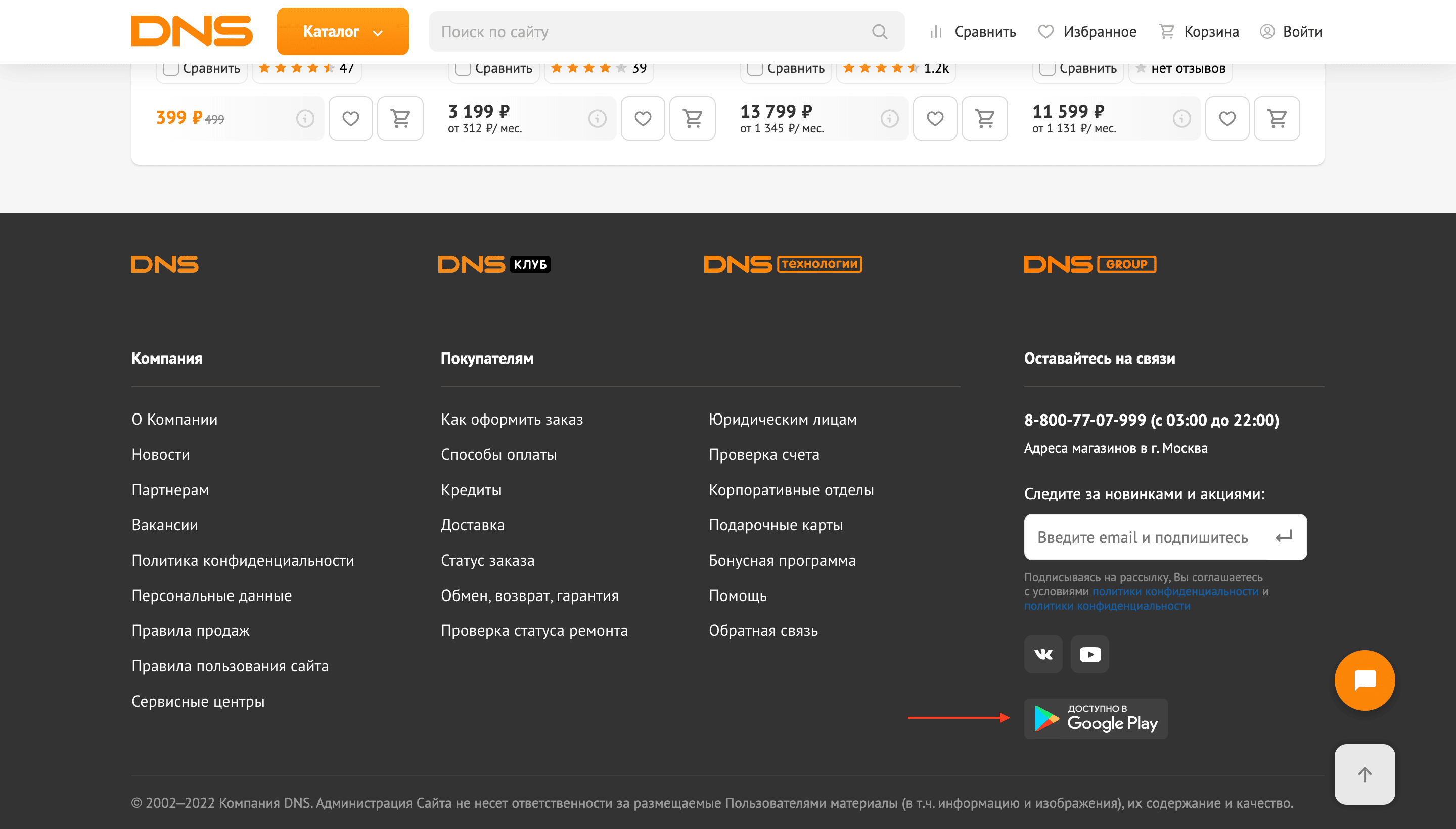
Task: Open Вакансии link in Компания section
Action: (x=165, y=525)
